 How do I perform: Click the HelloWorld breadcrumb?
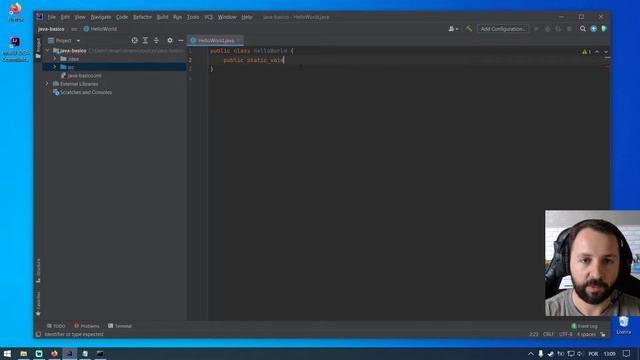tap(100, 29)
